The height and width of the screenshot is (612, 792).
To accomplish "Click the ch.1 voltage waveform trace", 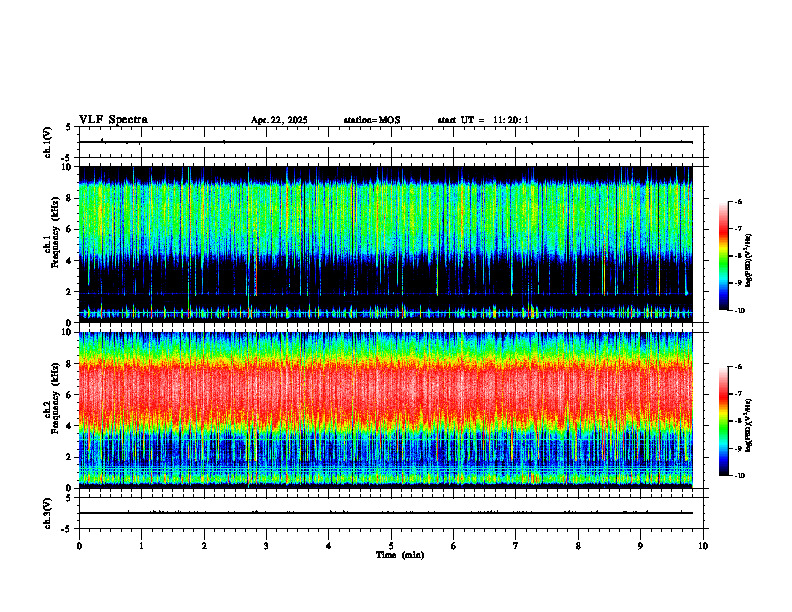I will tap(385, 142).
